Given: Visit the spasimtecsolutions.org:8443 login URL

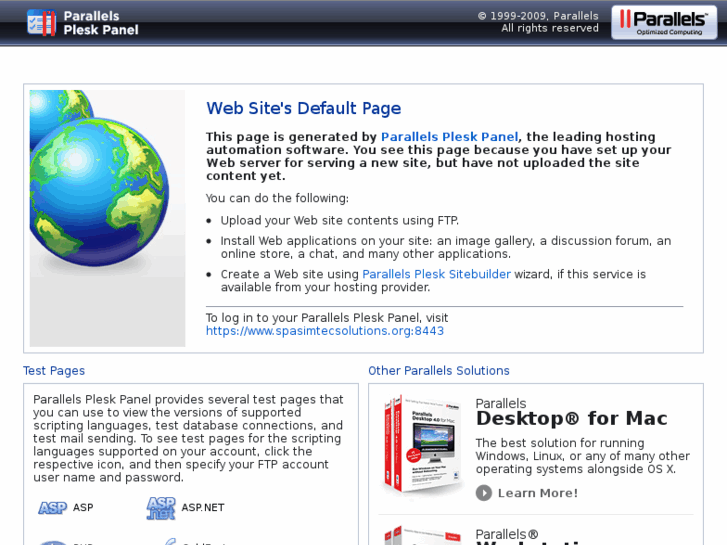Looking at the screenshot, I should (325, 331).
